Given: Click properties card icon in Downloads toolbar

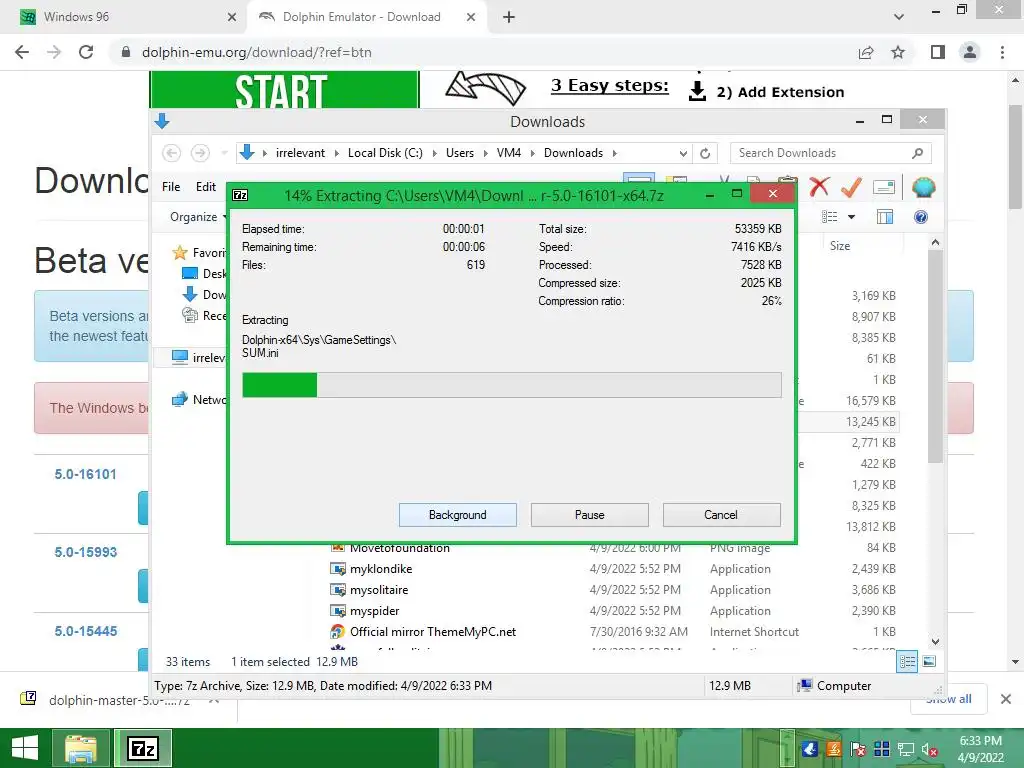Looking at the screenshot, I should click(883, 187).
